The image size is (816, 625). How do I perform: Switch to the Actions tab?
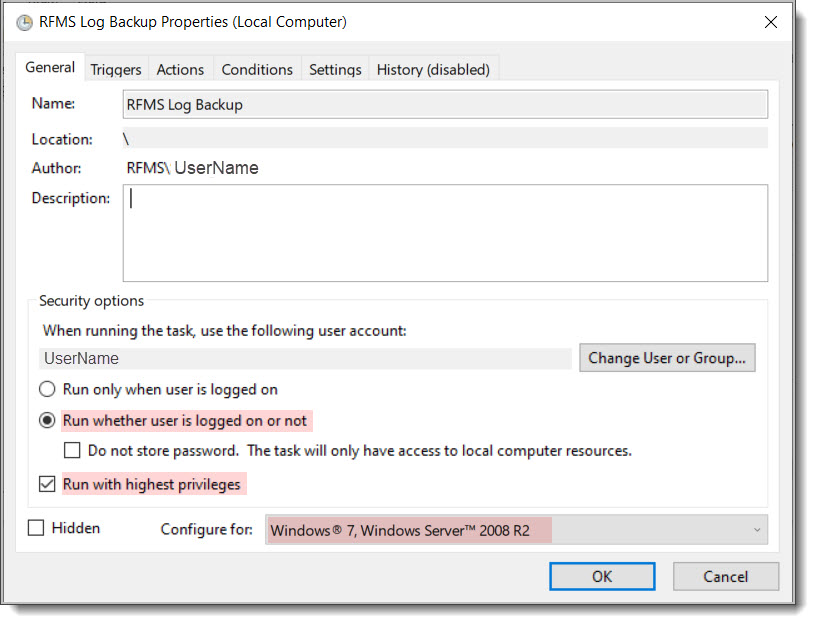pyautogui.click(x=180, y=69)
